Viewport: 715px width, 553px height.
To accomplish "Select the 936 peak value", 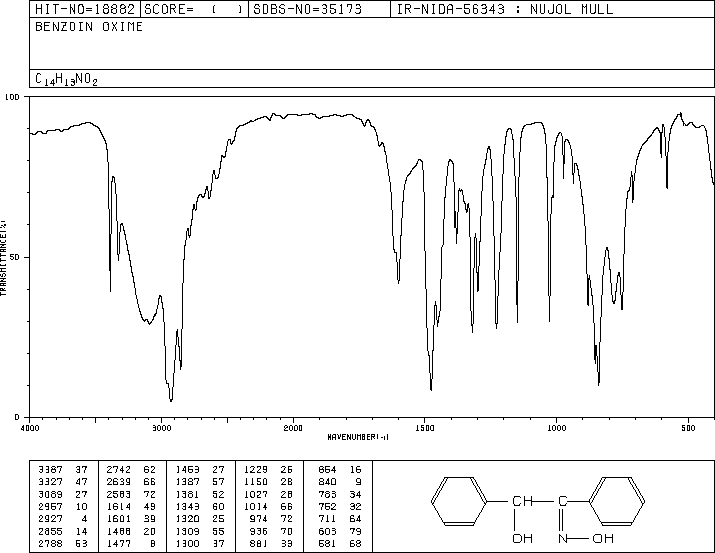I will (x=259, y=532).
